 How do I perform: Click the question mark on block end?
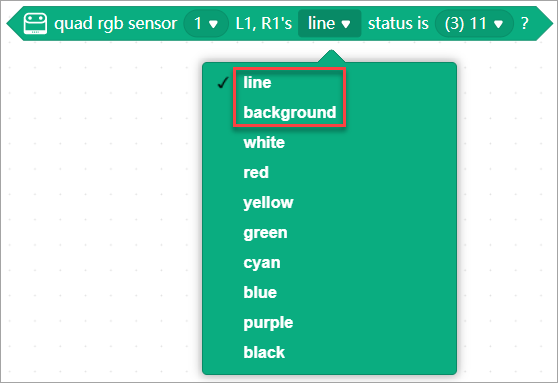pos(524,23)
